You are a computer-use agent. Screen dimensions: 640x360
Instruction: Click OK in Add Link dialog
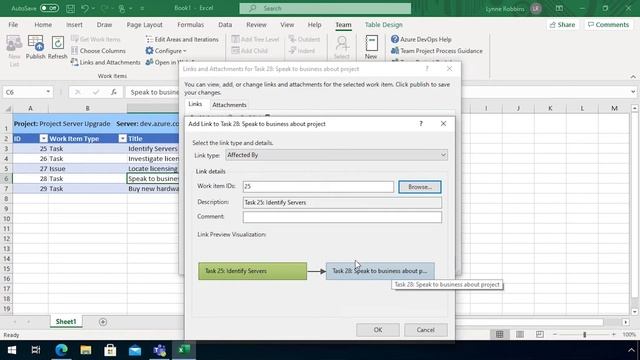click(x=378, y=330)
